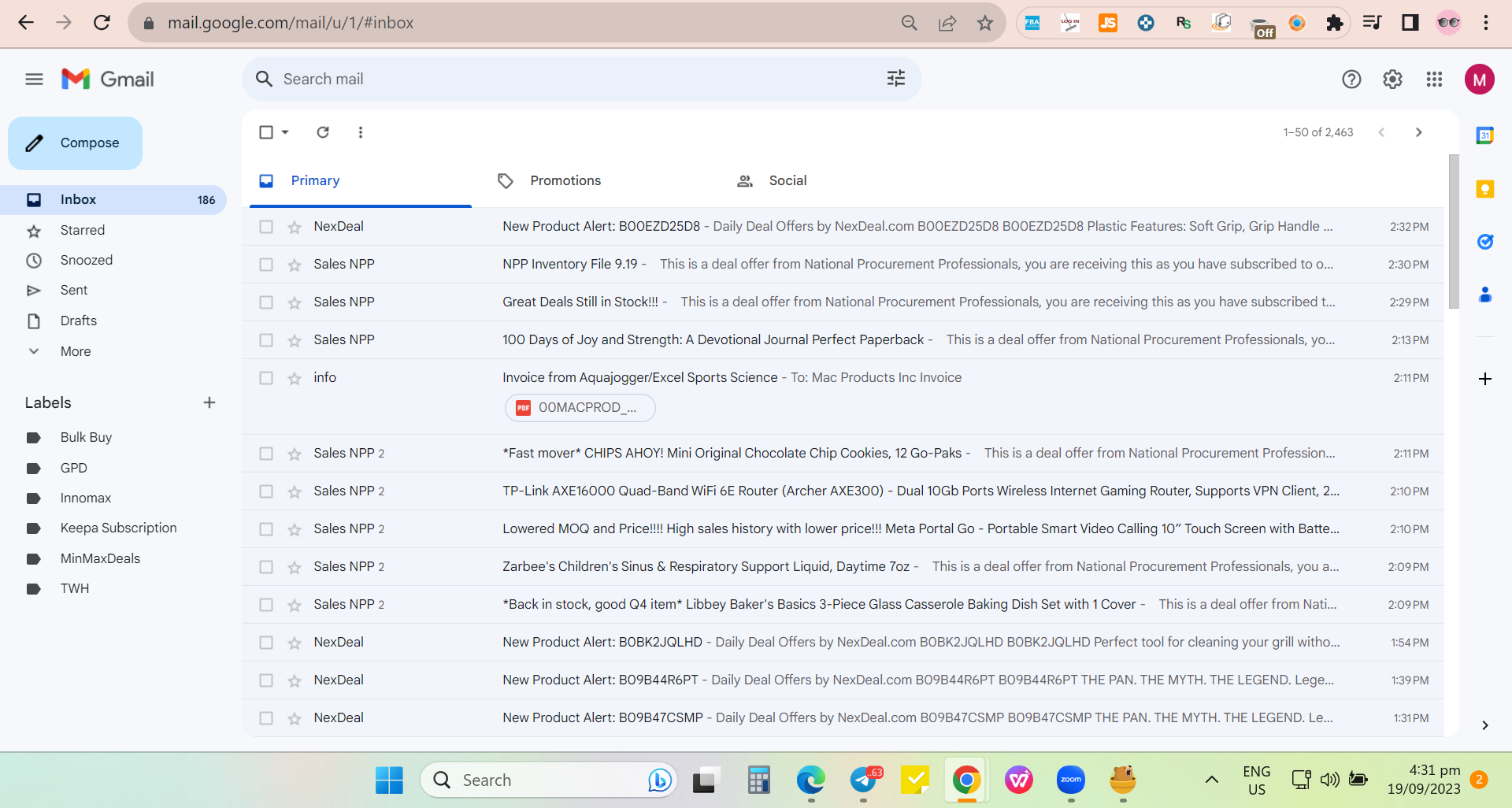Bookmark this page with the star icon
Screen dimensions: 1512x808
(x=985, y=23)
